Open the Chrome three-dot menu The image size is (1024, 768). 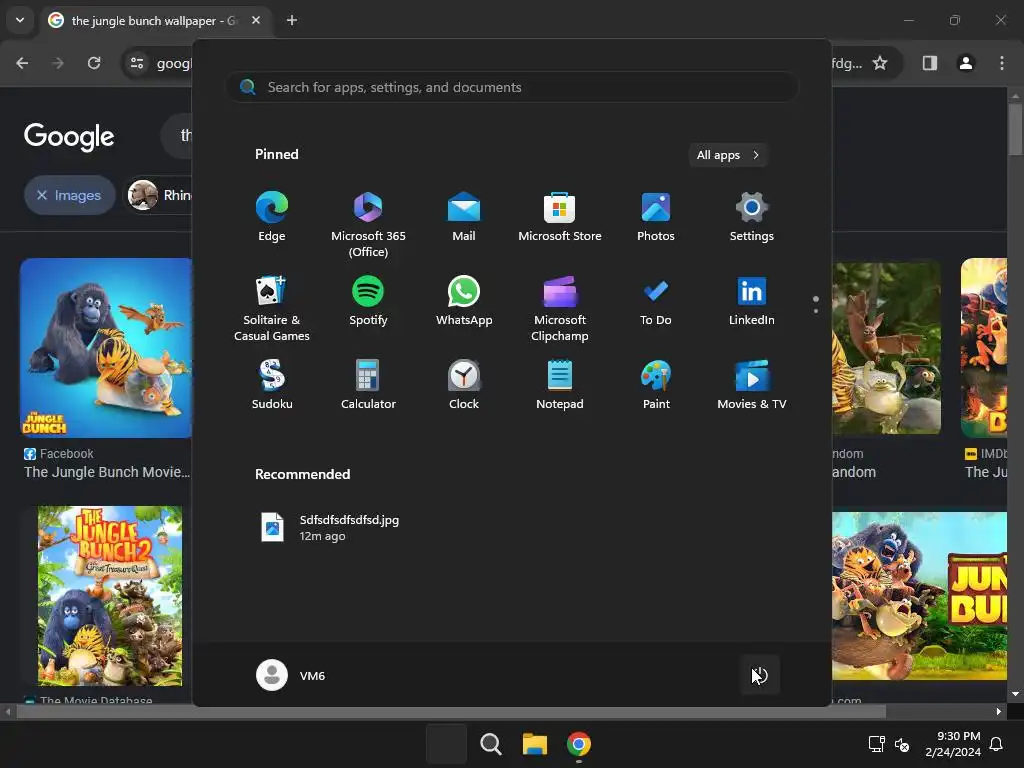coord(1002,63)
